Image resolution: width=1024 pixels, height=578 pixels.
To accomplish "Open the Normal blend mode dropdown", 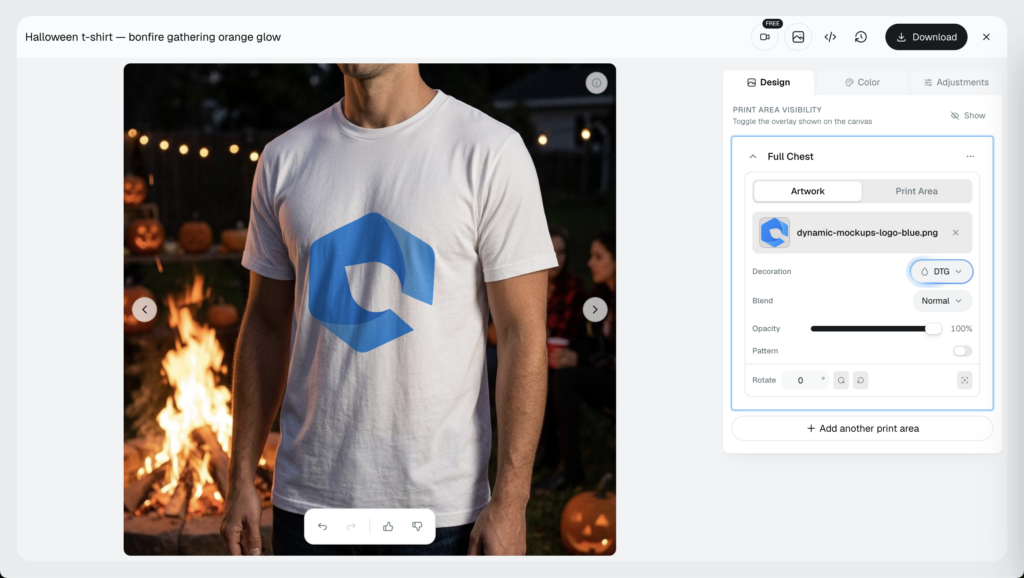I will (942, 301).
